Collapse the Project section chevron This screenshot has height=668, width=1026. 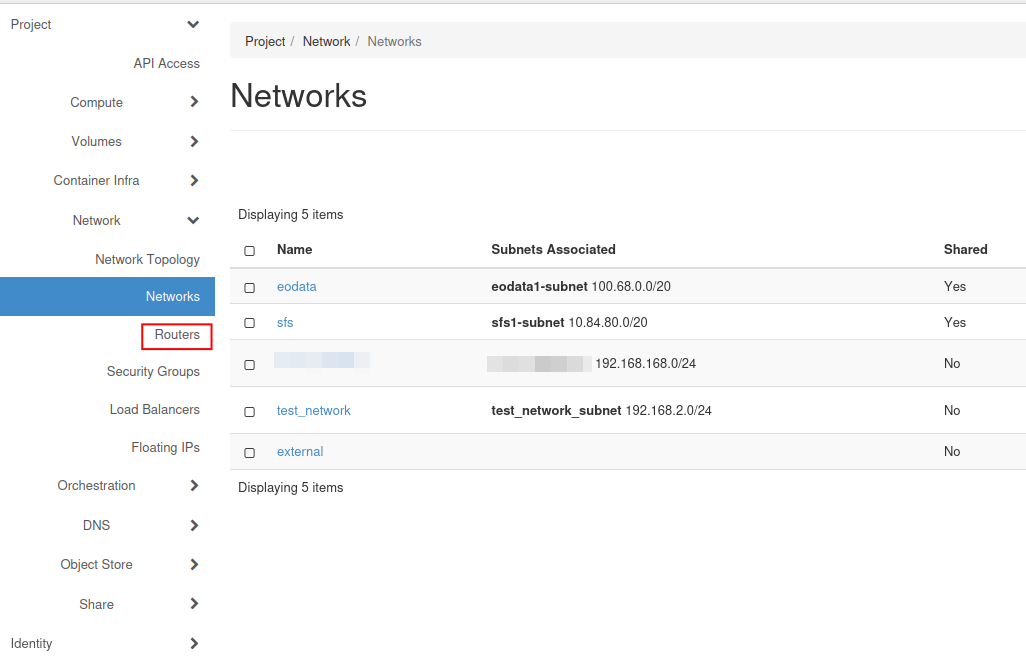pyautogui.click(x=193, y=24)
